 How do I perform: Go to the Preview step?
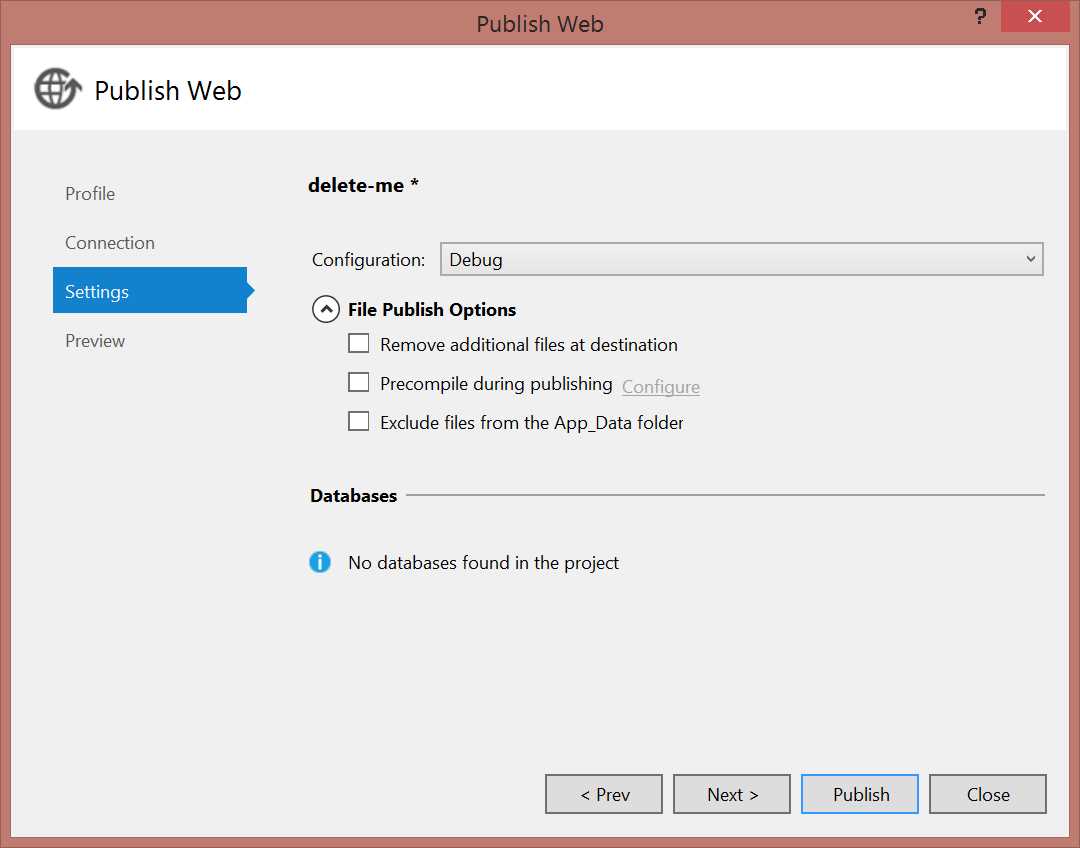(95, 340)
